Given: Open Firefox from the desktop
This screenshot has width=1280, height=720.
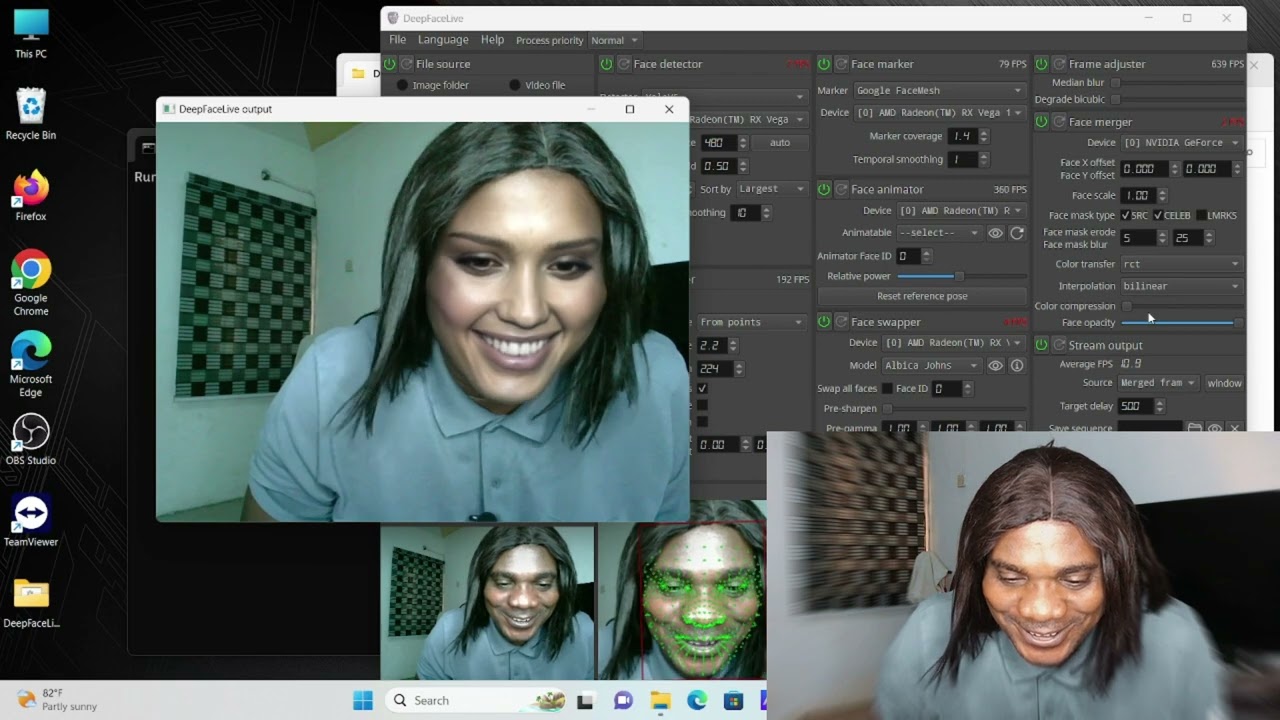Looking at the screenshot, I should [x=31, y=196].
